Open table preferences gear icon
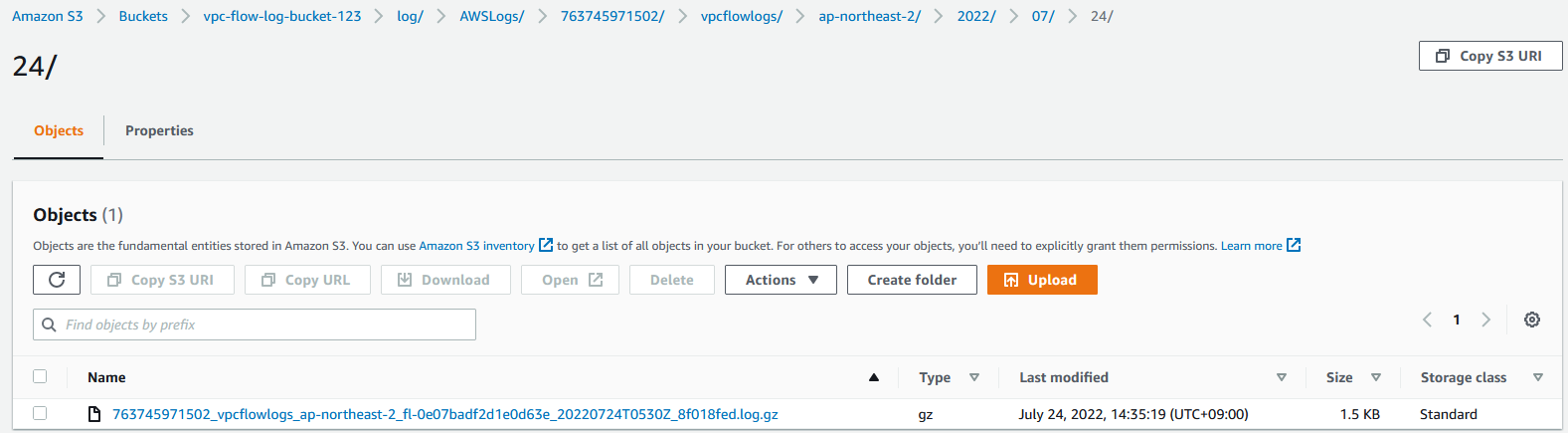The image size is (1568, 433). pos(1532,320)
